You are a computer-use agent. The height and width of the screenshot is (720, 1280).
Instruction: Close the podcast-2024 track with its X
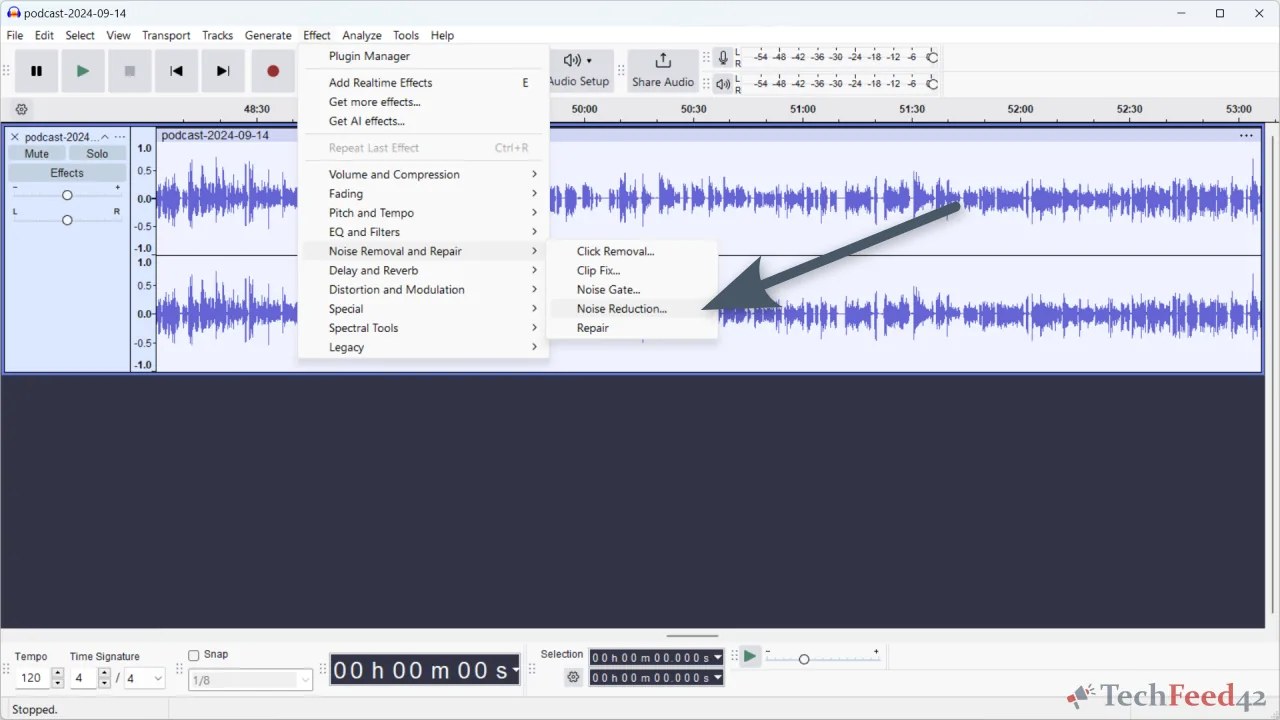[x=15, y=137]
